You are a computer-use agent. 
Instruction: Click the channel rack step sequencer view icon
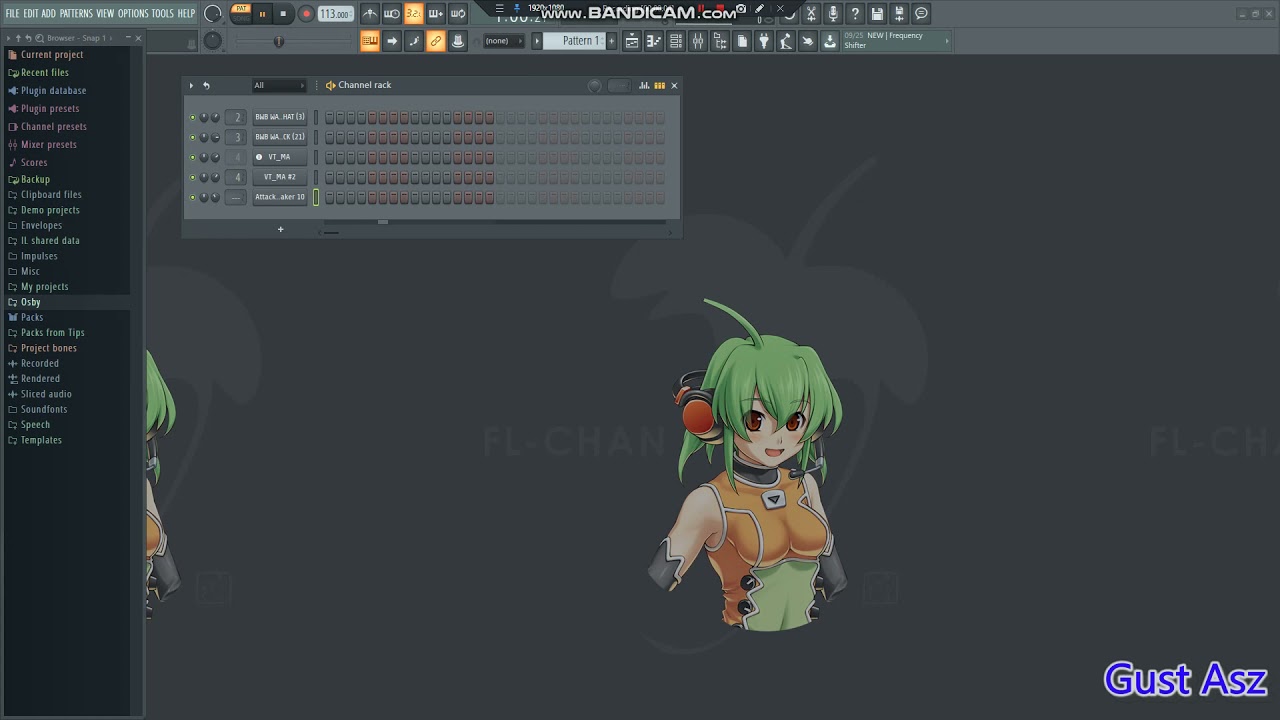coord(659,85)
